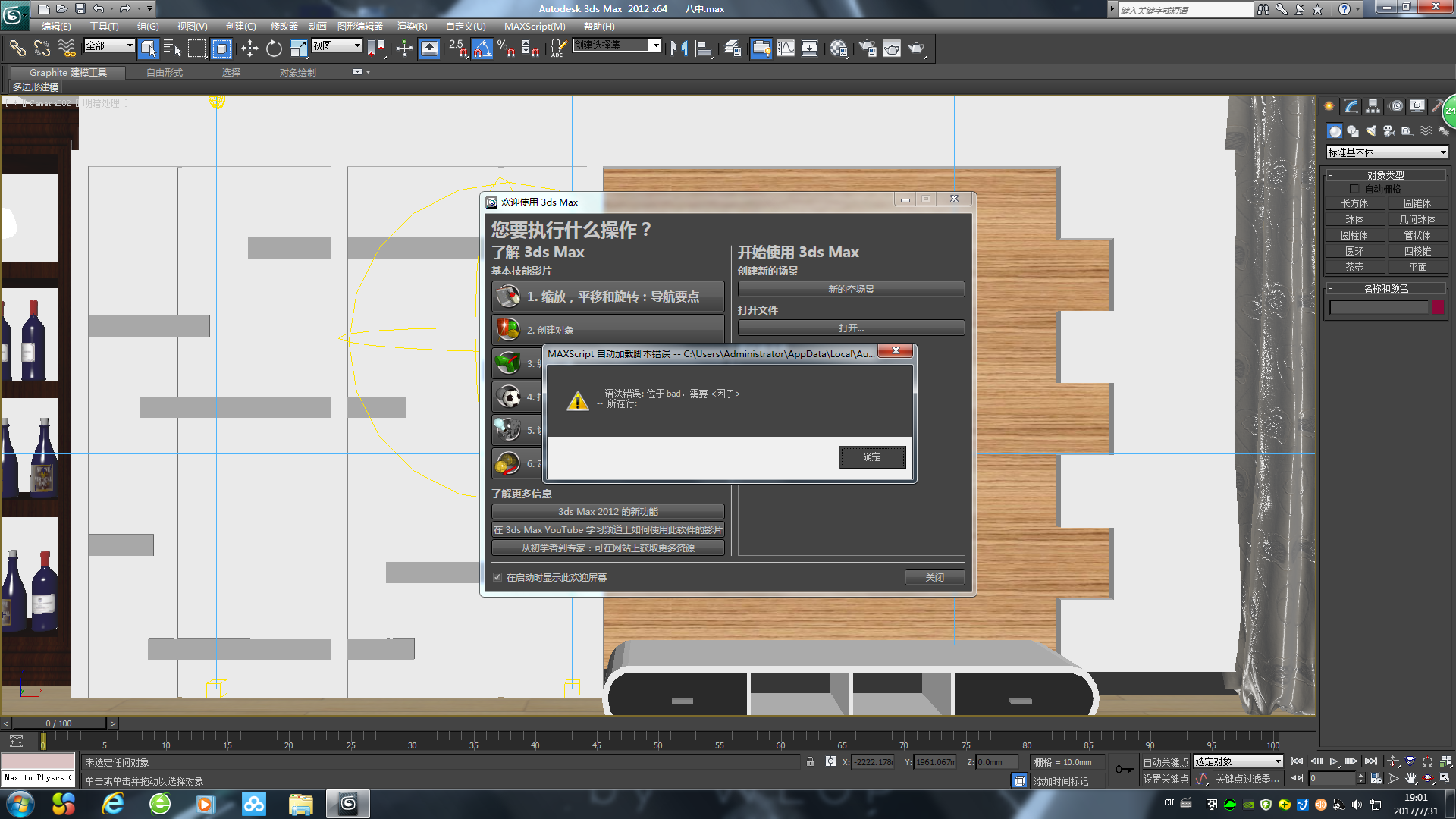Click the object name input field
The height and width of the screenshot is (819, 1456).
(x=1379, y=307)
